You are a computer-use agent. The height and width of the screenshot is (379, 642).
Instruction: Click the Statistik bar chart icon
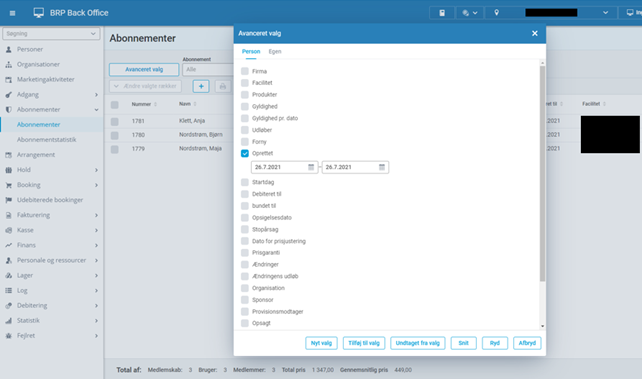point(9,321)
